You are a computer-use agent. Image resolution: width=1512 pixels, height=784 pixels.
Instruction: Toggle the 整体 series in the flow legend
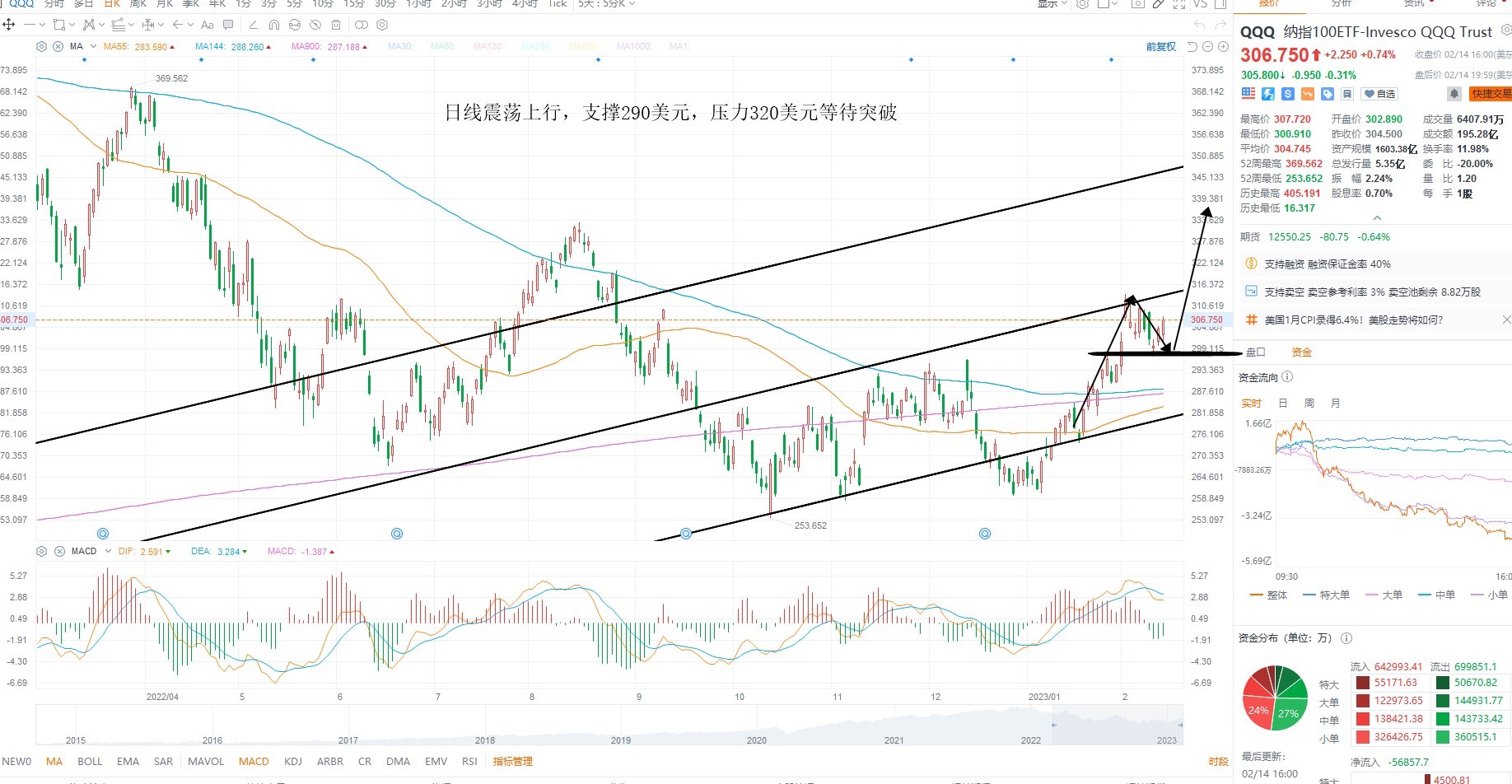click(1269, 595)
